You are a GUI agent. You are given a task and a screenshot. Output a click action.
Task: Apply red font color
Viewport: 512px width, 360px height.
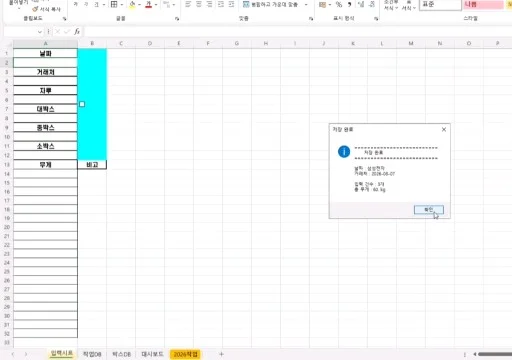[x=149, y=4]
